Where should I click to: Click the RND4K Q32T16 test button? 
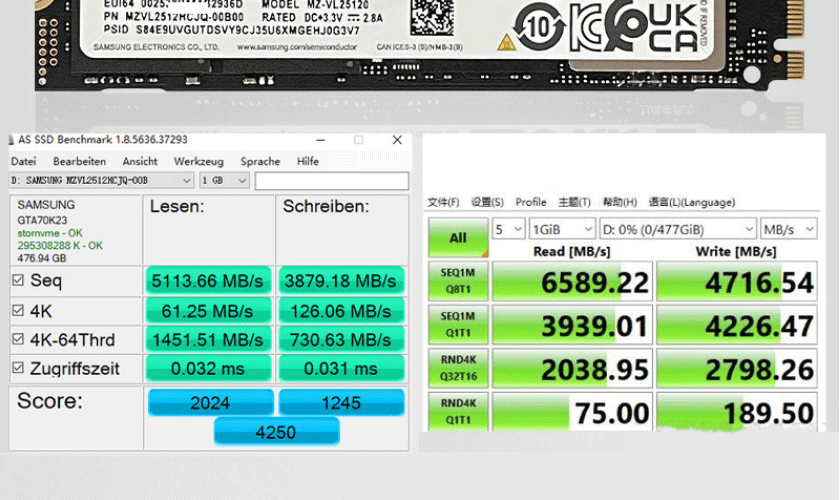pyautogui.click(x=458, y=368)
